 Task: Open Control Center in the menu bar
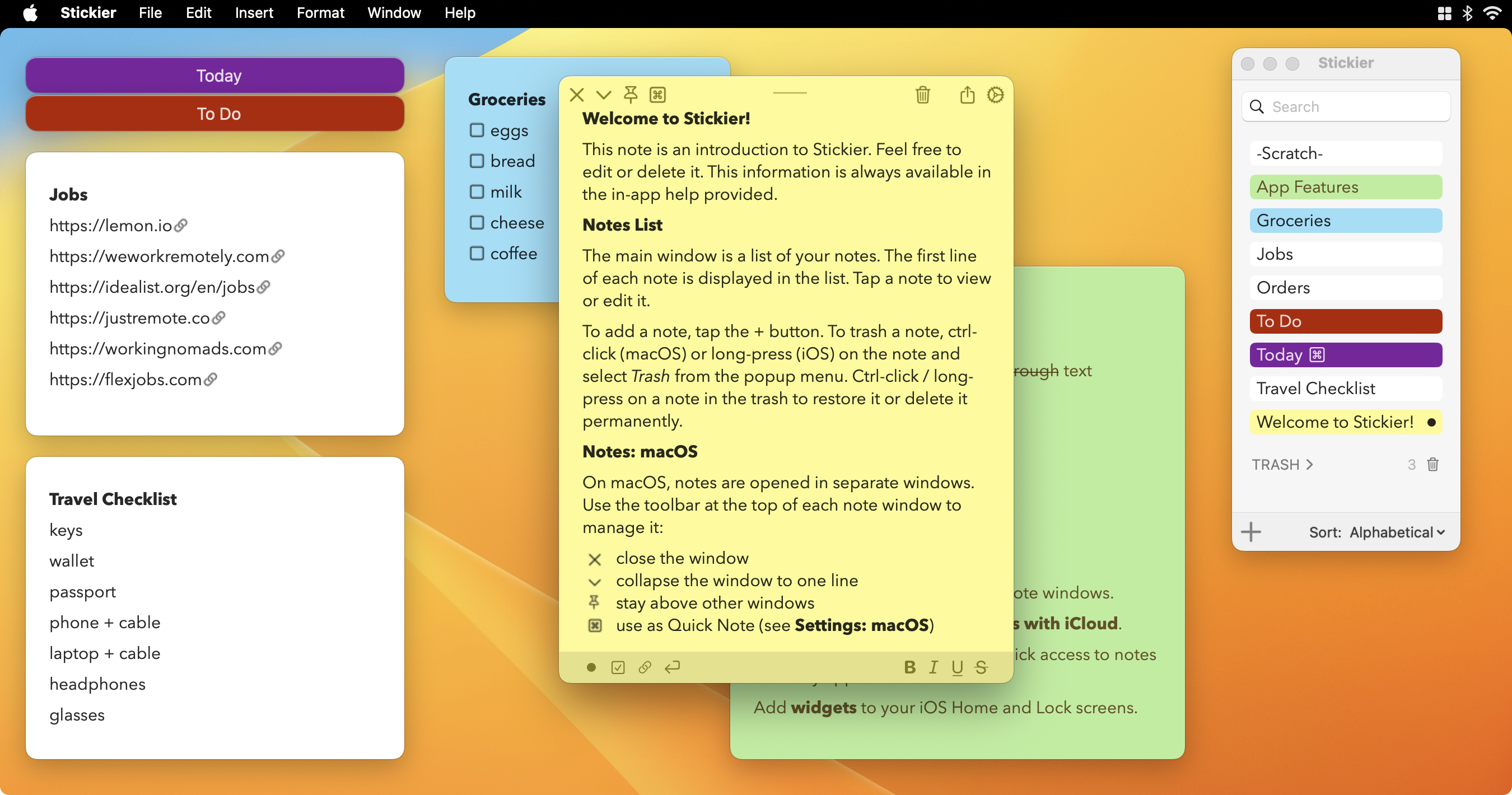pyautogui.click(x=1444, y=13)
